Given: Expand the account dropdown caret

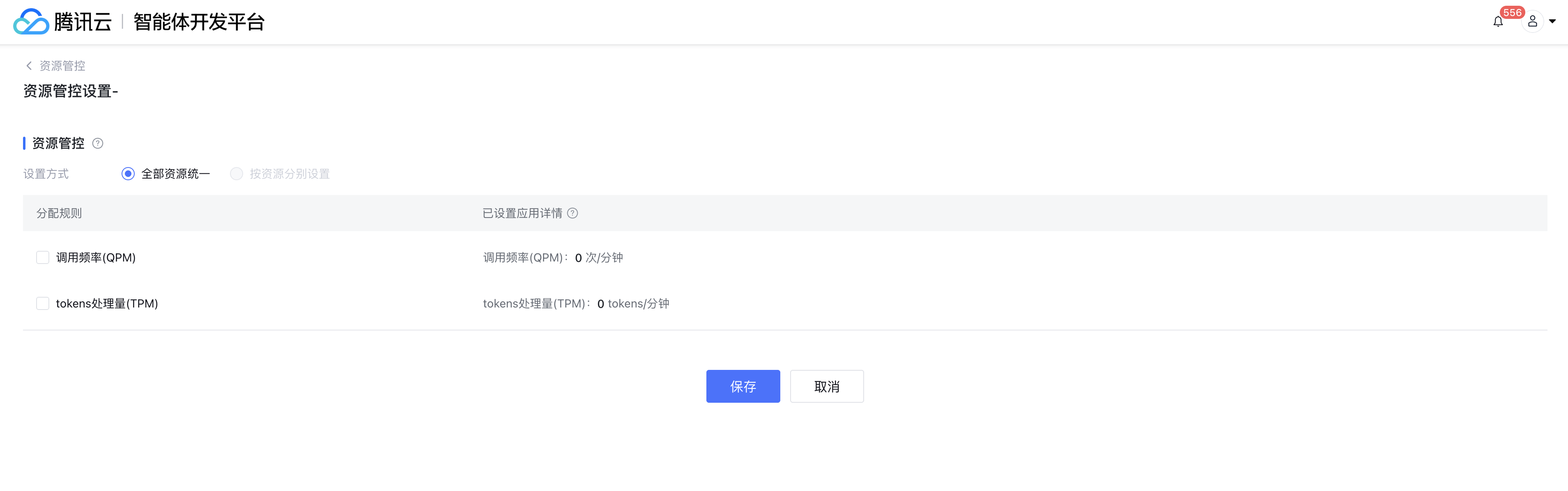Looking at the screenshot, I should (x=1552, y=22).
